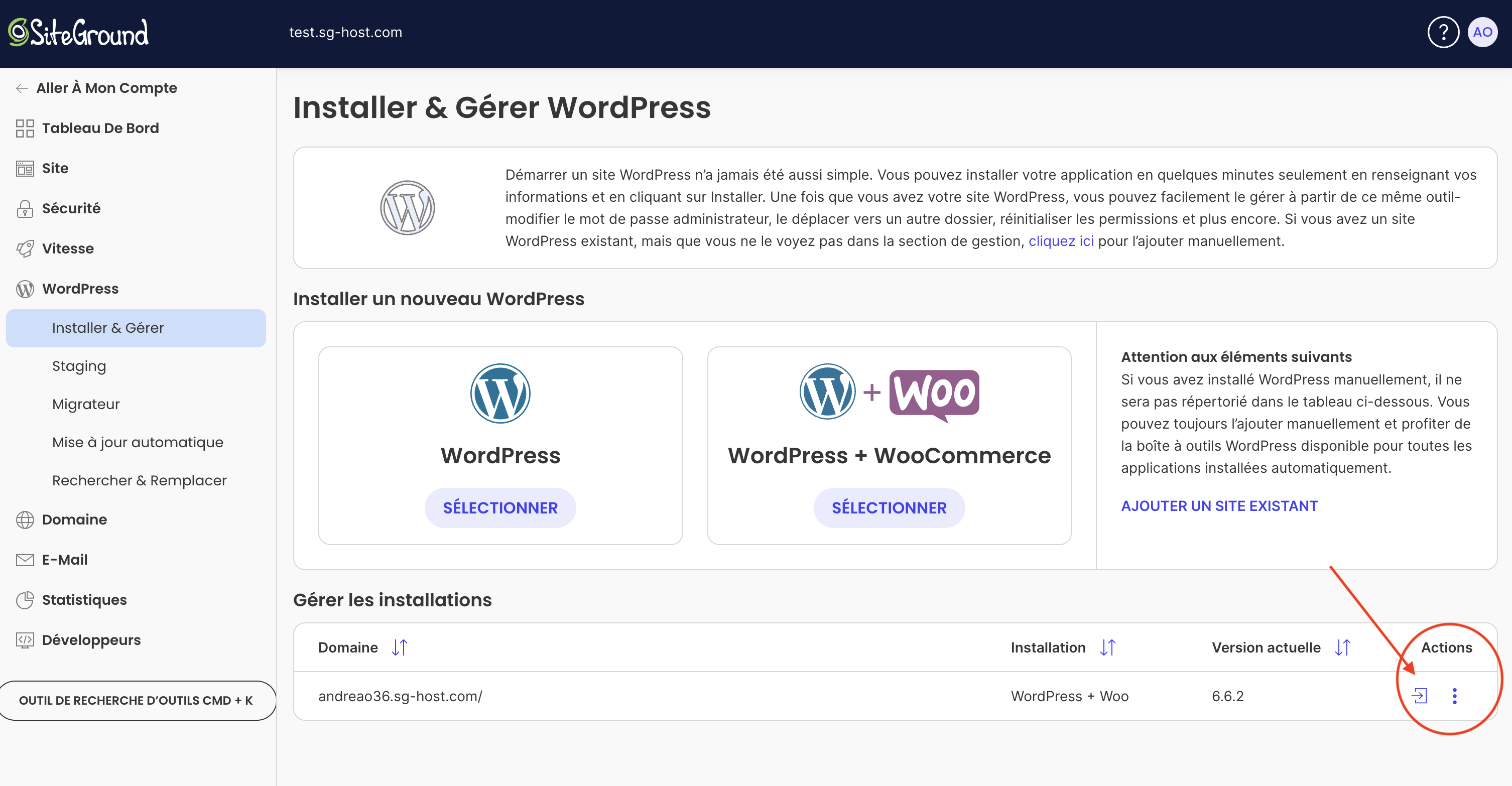The height and width of the screenshot is (786, 1512).
Task: Open the Staging submenu item
Action: tap(79, 366)
